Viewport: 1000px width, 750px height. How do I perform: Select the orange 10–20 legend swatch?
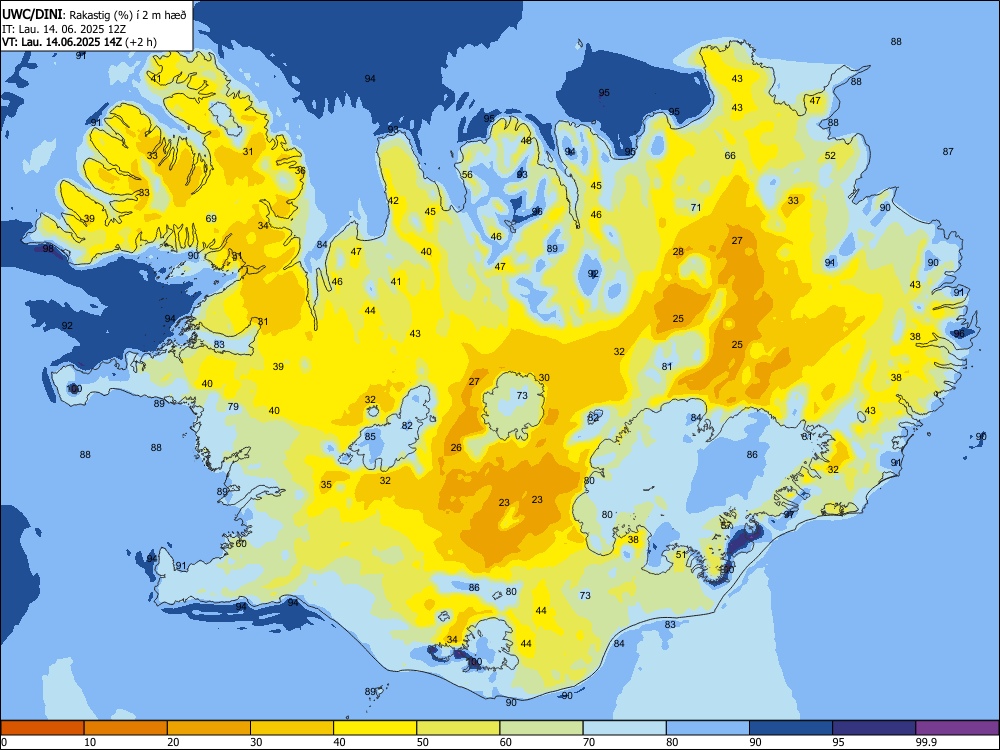126,728
